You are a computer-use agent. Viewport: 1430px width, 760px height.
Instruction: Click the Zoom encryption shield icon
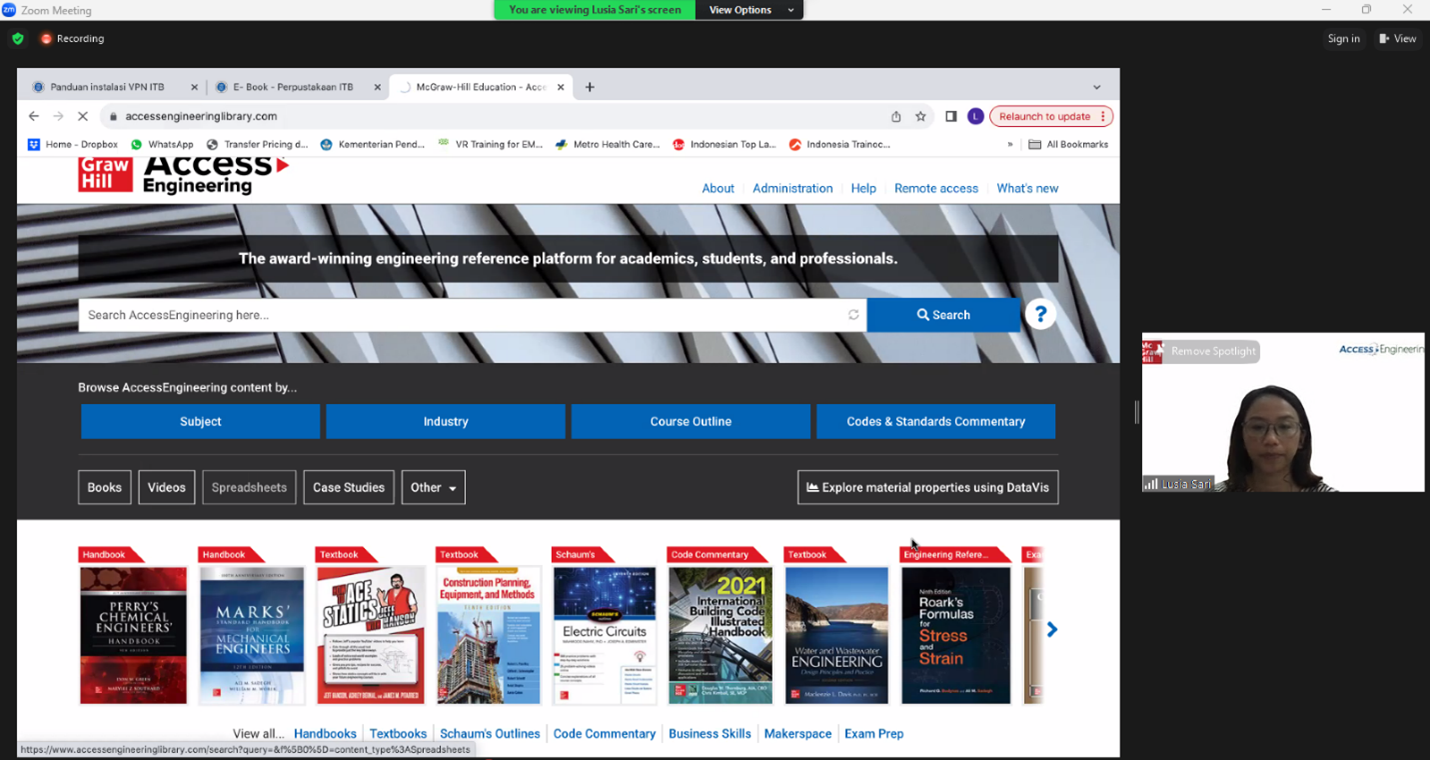click(18, 39)
